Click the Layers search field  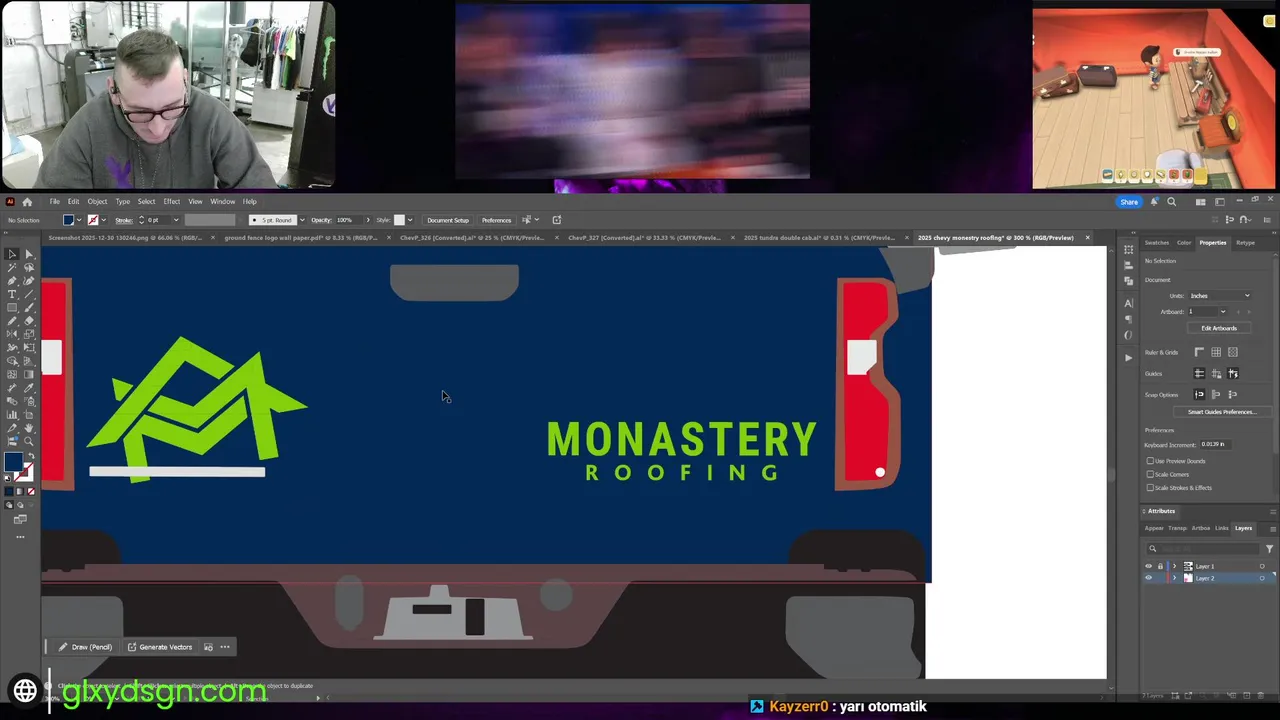pos(1204,548)
